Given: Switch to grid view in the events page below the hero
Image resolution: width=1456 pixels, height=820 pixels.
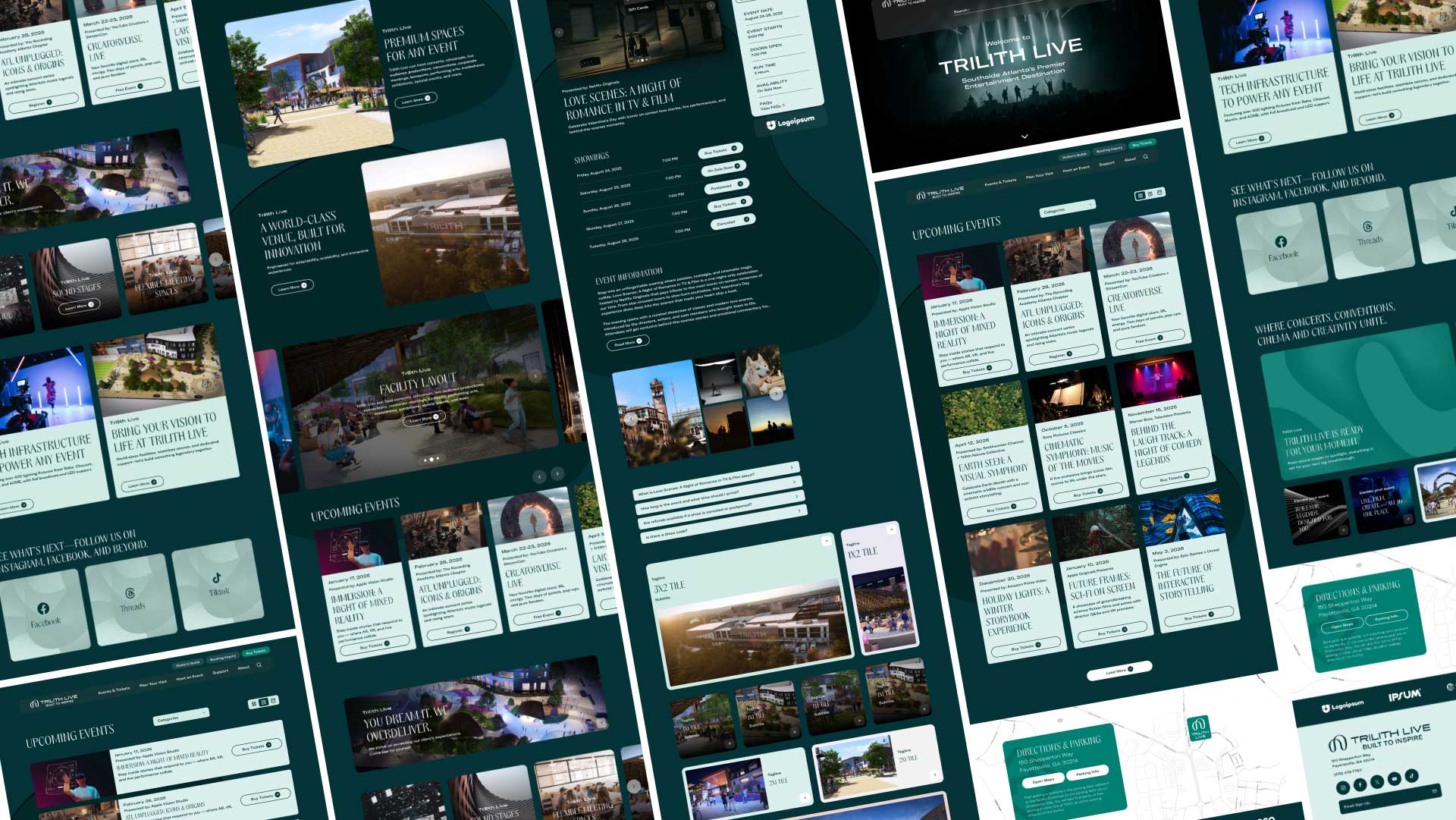Looking at the screenshot, I should [x=1140, y=196].
